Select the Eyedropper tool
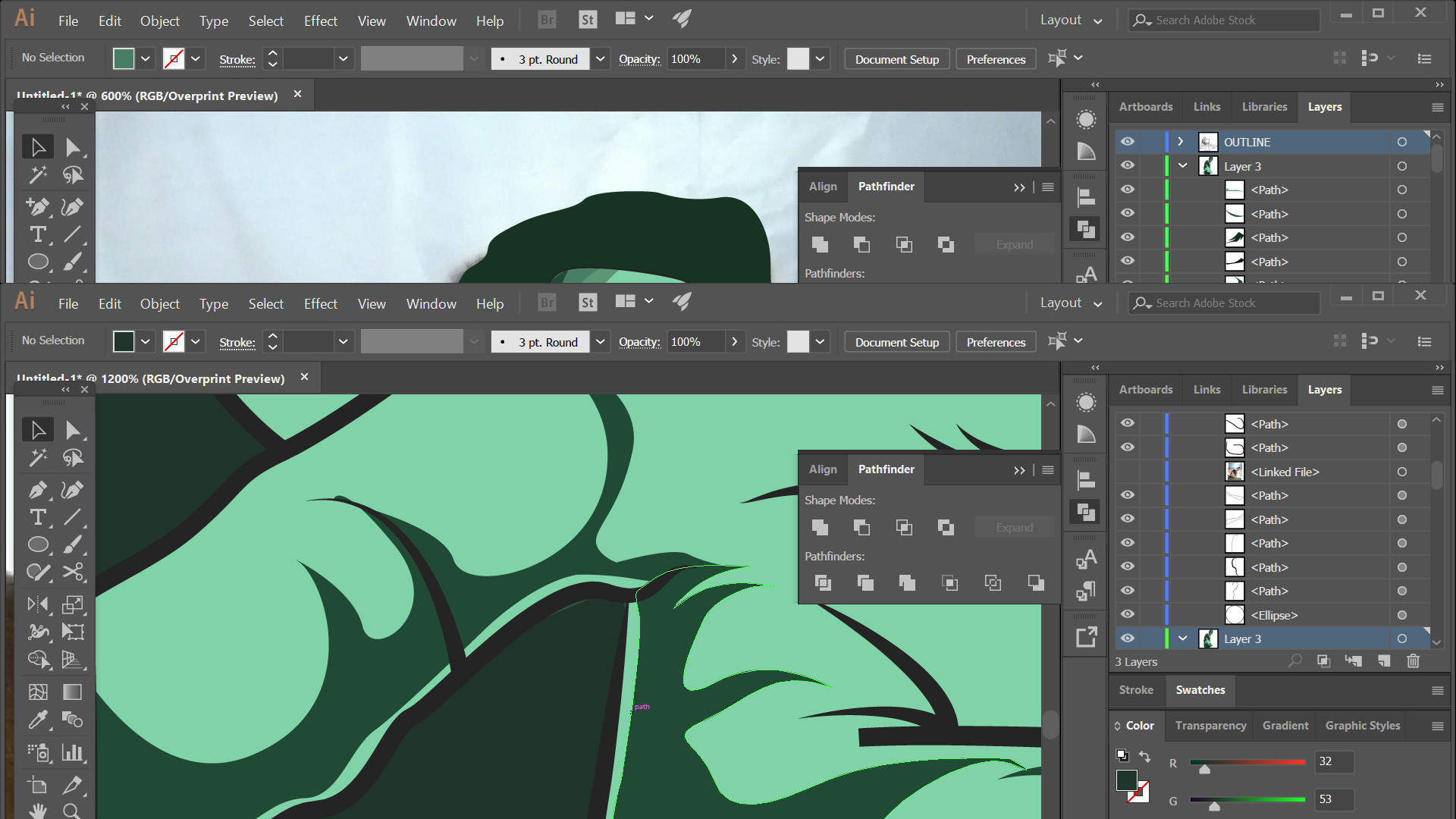Image resolution: width=1456 pixels, height=819 pixels. click(38, 719)
